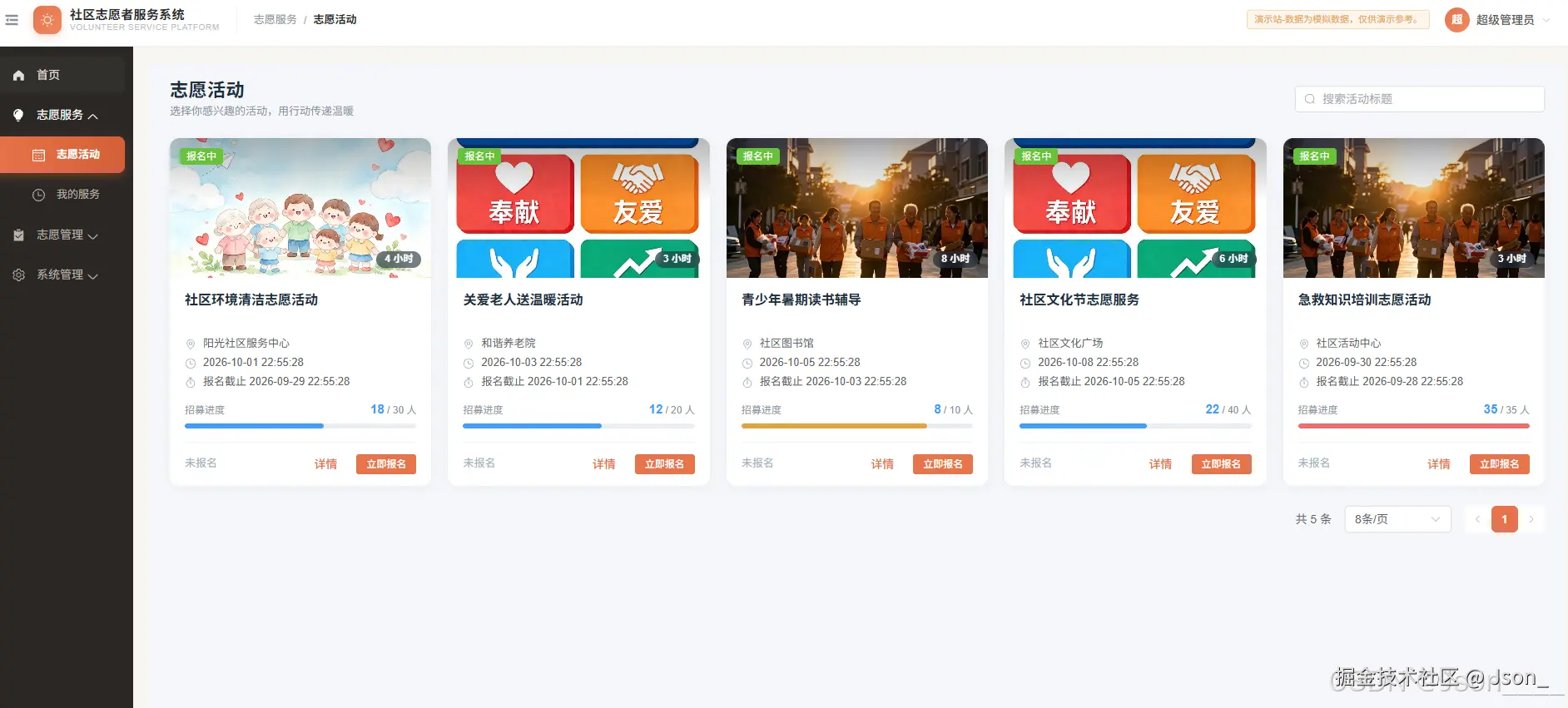Click clock icon beside 2026-10-03 22:55:28
The height and width of the screenshot is (708, 1568).
(x=469, y=363)
